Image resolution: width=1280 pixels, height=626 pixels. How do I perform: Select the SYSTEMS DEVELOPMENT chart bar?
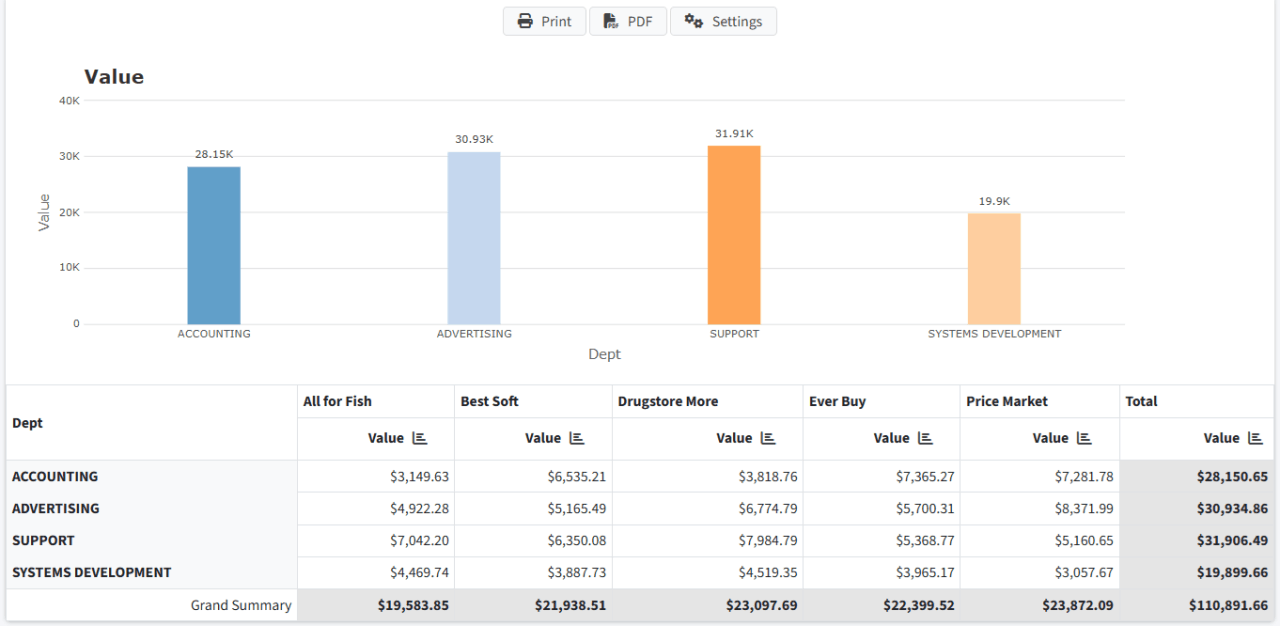(x=994, y=268)
